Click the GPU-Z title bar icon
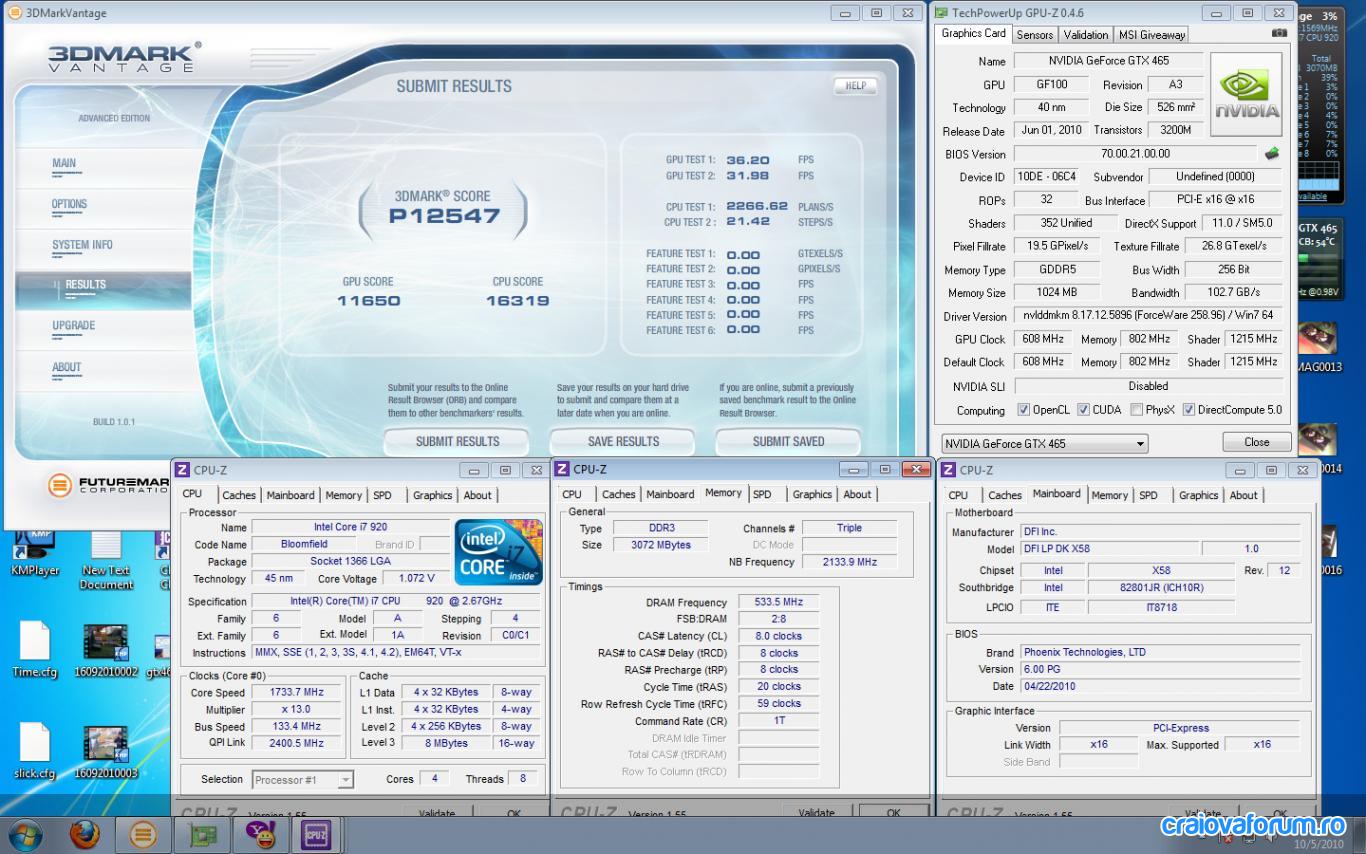The width and height of the screenshot is (1366, 854). coord(941,13)
